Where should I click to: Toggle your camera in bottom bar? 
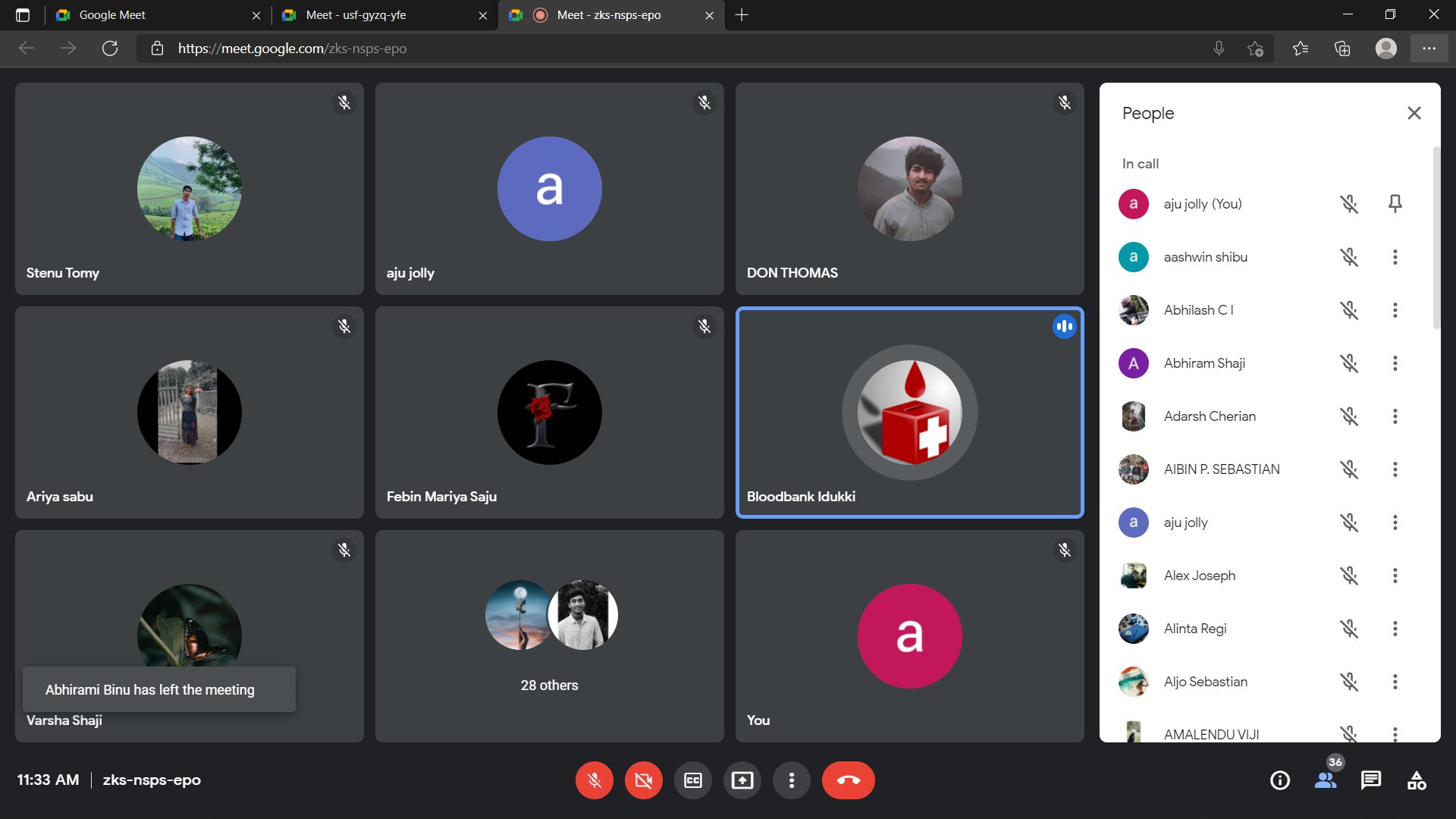tap(643, 780)
